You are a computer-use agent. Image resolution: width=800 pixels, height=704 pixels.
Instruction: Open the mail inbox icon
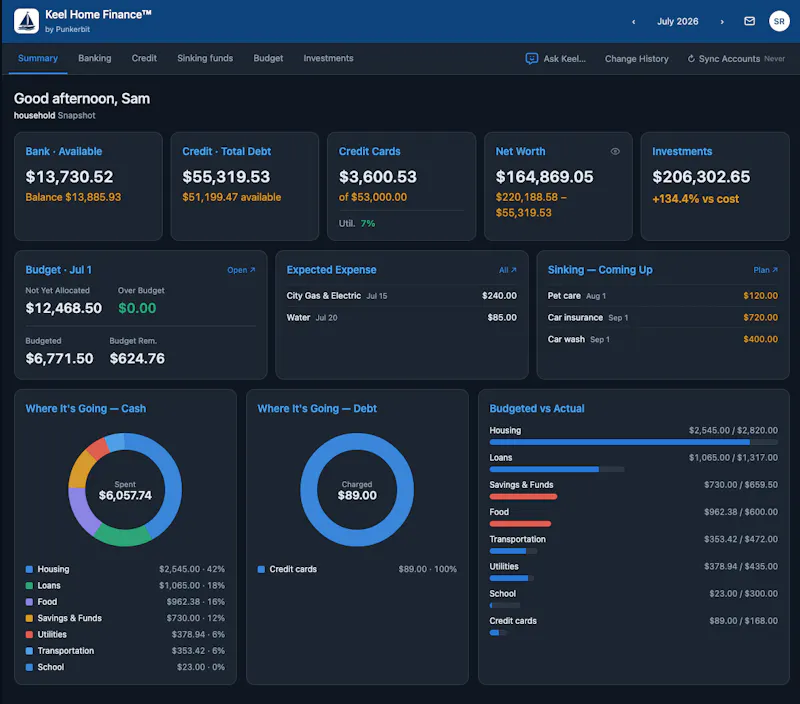[749, 21]
